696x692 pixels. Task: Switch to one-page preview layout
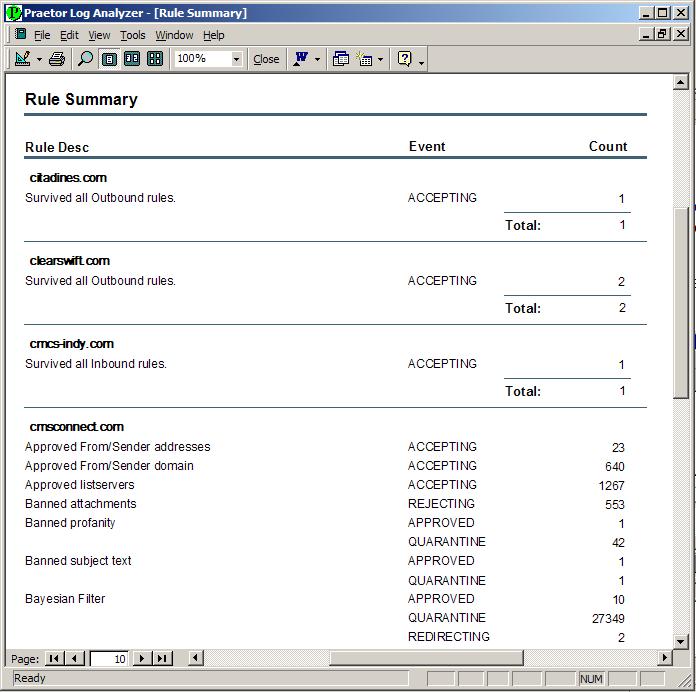point(109,59)
